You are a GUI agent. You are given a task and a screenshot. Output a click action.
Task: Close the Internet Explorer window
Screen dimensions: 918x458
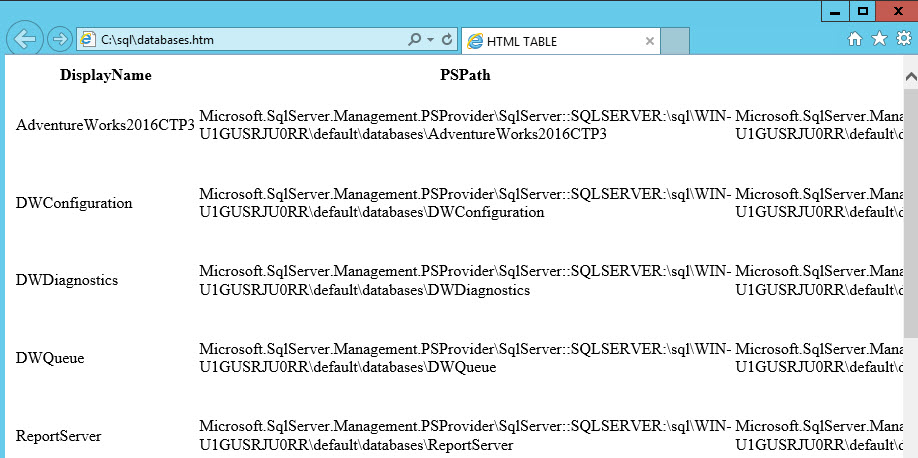click(x=897, y=11)
